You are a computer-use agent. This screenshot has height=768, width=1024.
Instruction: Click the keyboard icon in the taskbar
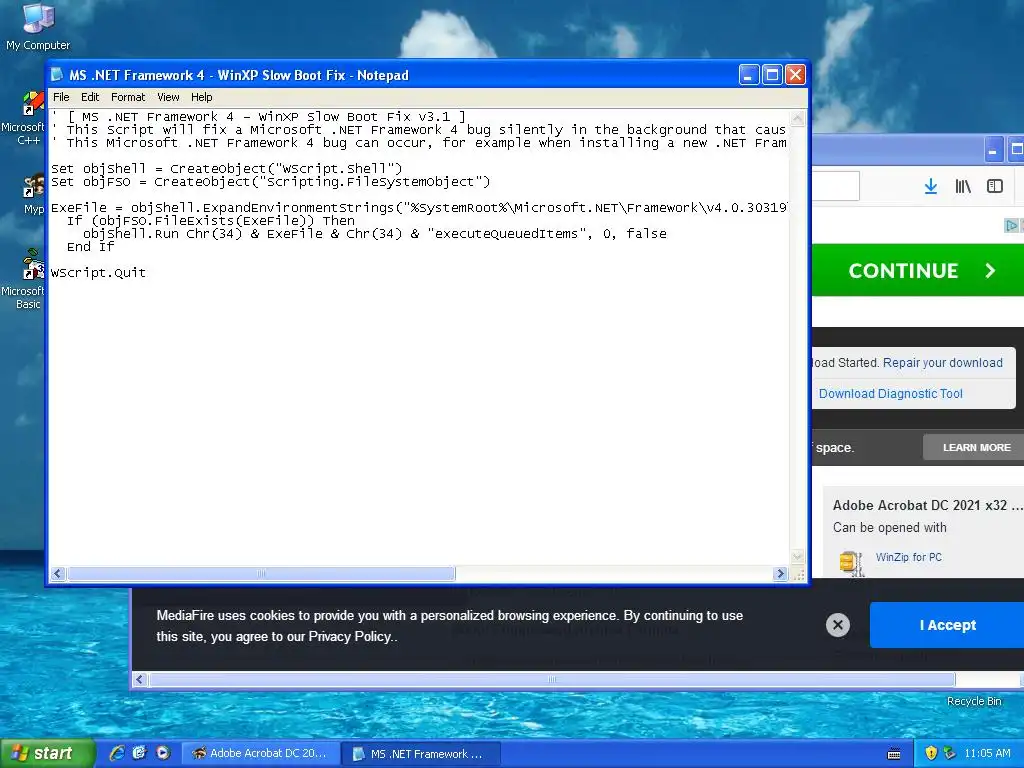click(x=894, y=754)
